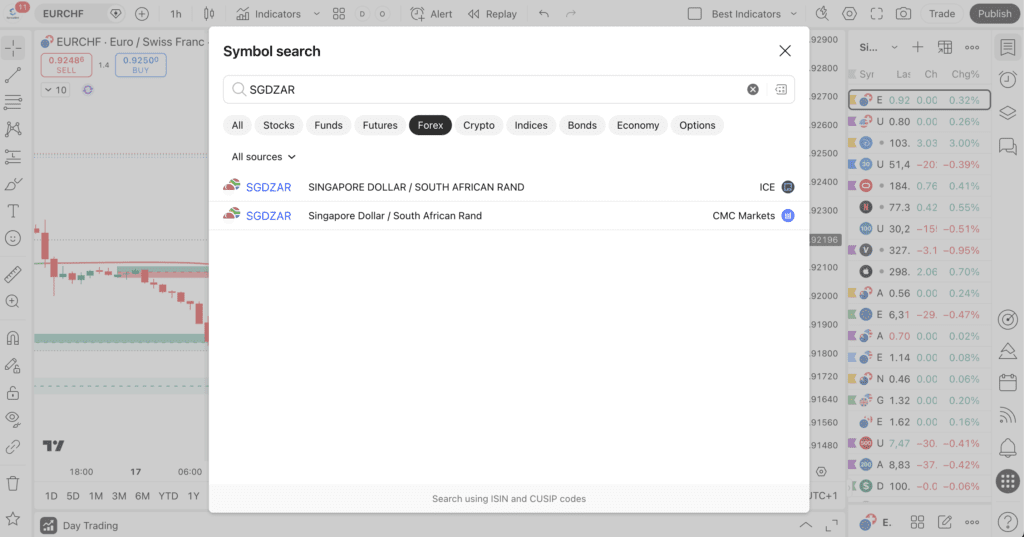The height and width of the screenshot is (537, 1024).
Task: Remove drawings with the trash icon
Action: 13,483
